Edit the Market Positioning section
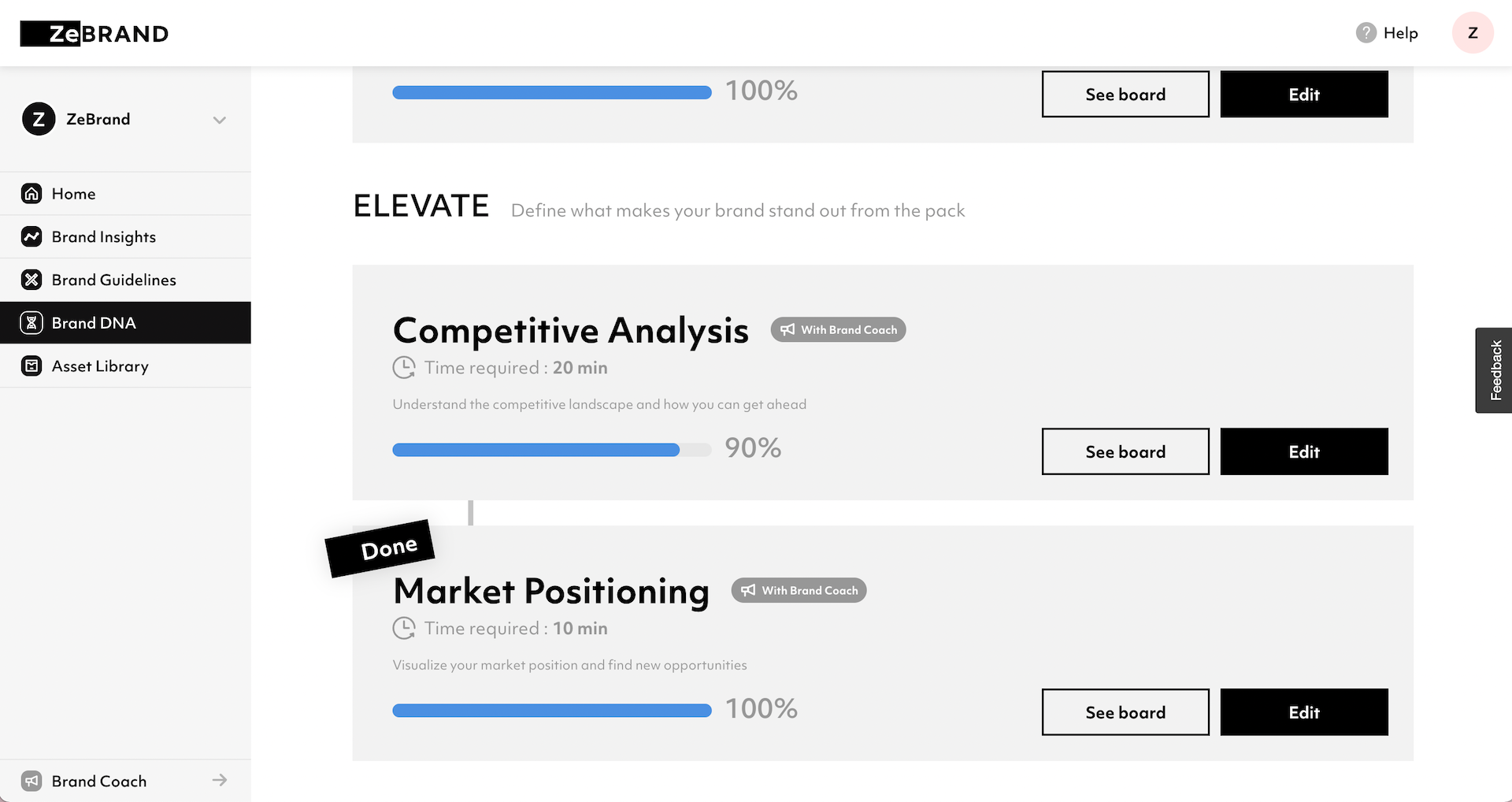Viewport: 1512px width, 802px height. [x=1303, y=712]
